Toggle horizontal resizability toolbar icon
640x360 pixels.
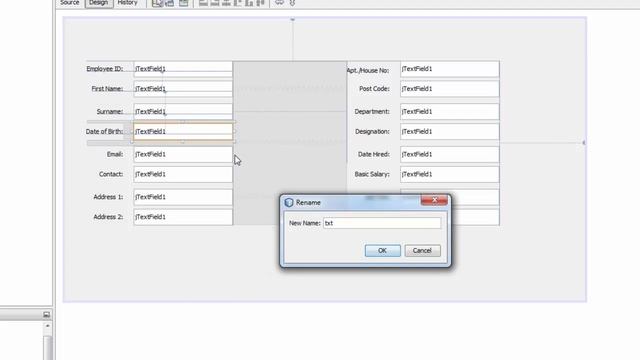coord(279,3)
